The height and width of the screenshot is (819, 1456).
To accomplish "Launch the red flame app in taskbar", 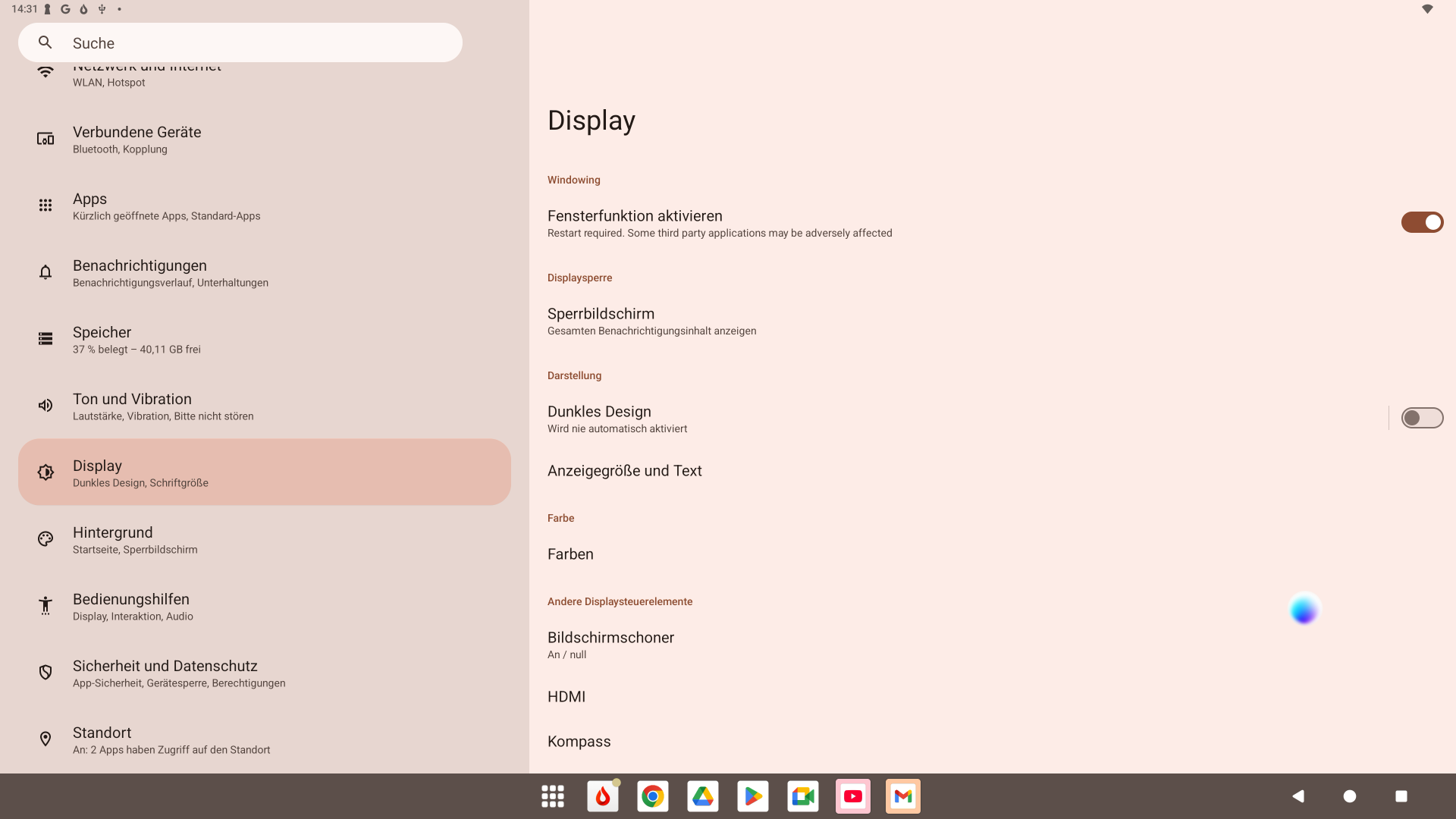I will click(603, 796).
